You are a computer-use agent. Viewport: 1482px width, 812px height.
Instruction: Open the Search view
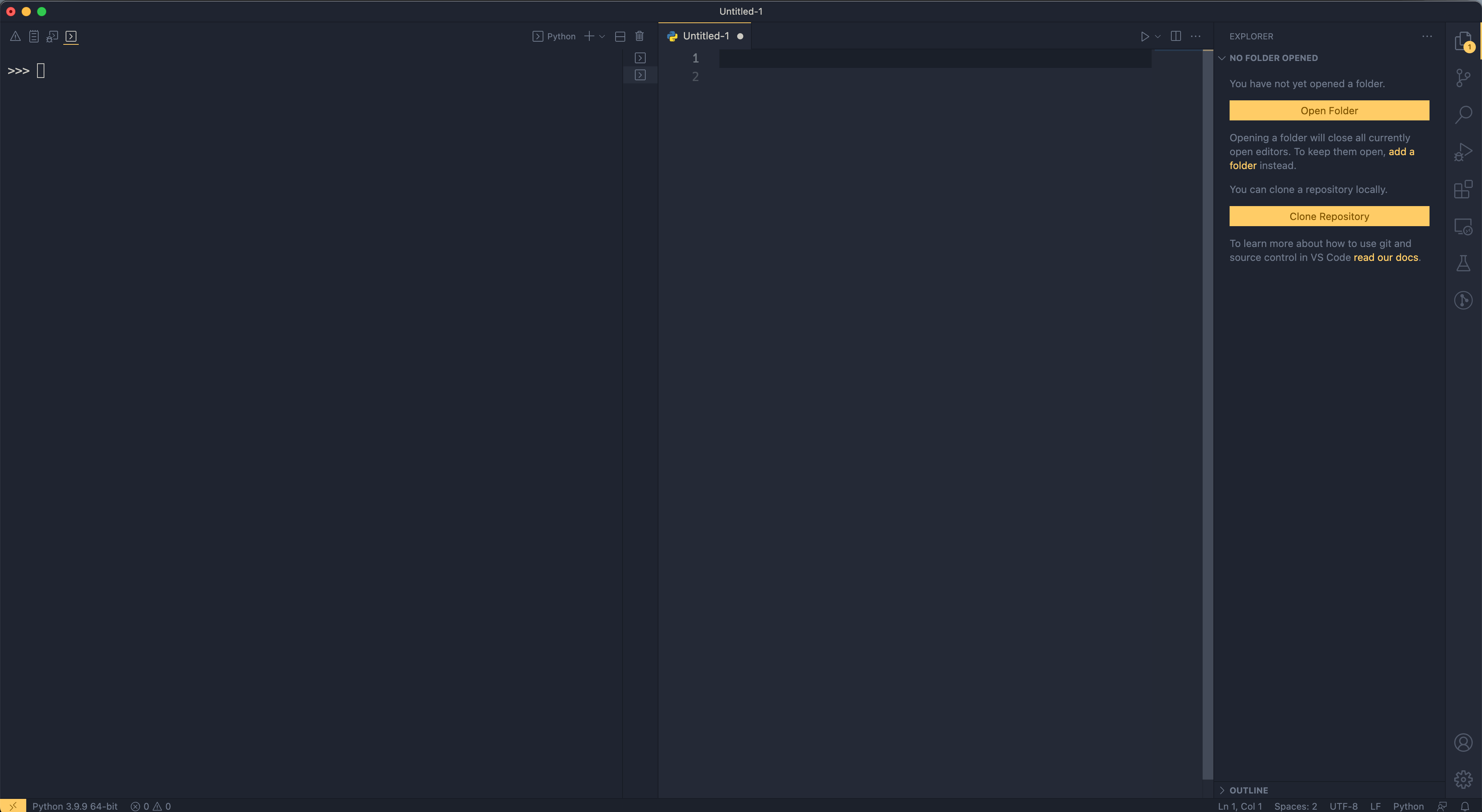1463,114
